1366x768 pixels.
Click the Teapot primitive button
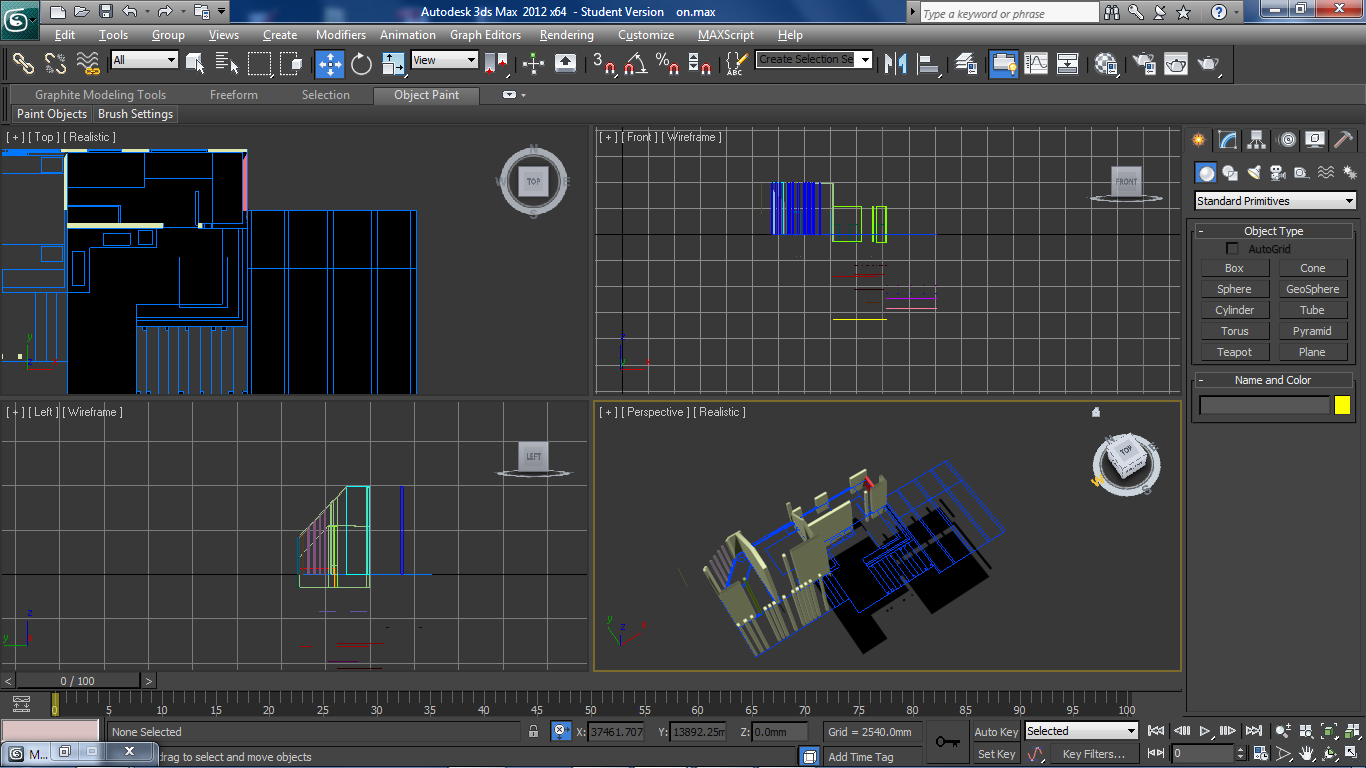point(1234,351)
